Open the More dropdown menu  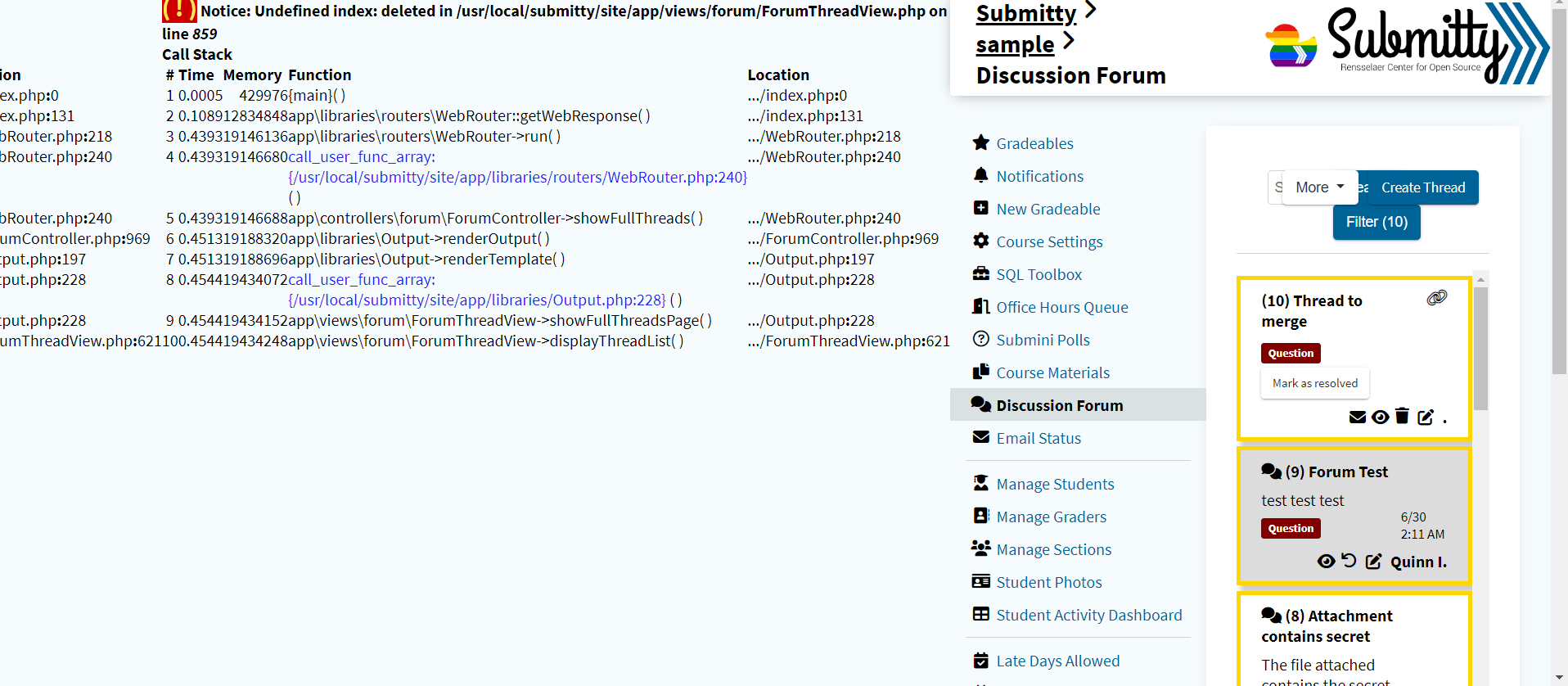point(1319,187)
